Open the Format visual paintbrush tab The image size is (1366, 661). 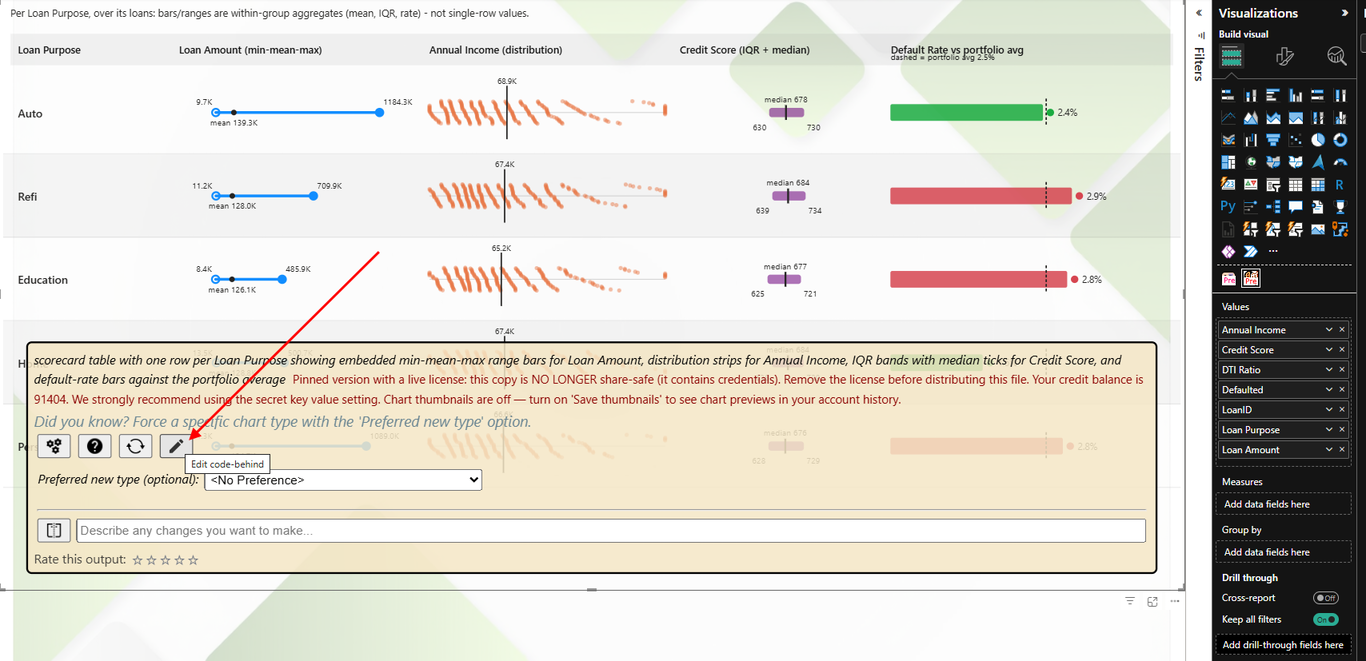click(1285, 57)
